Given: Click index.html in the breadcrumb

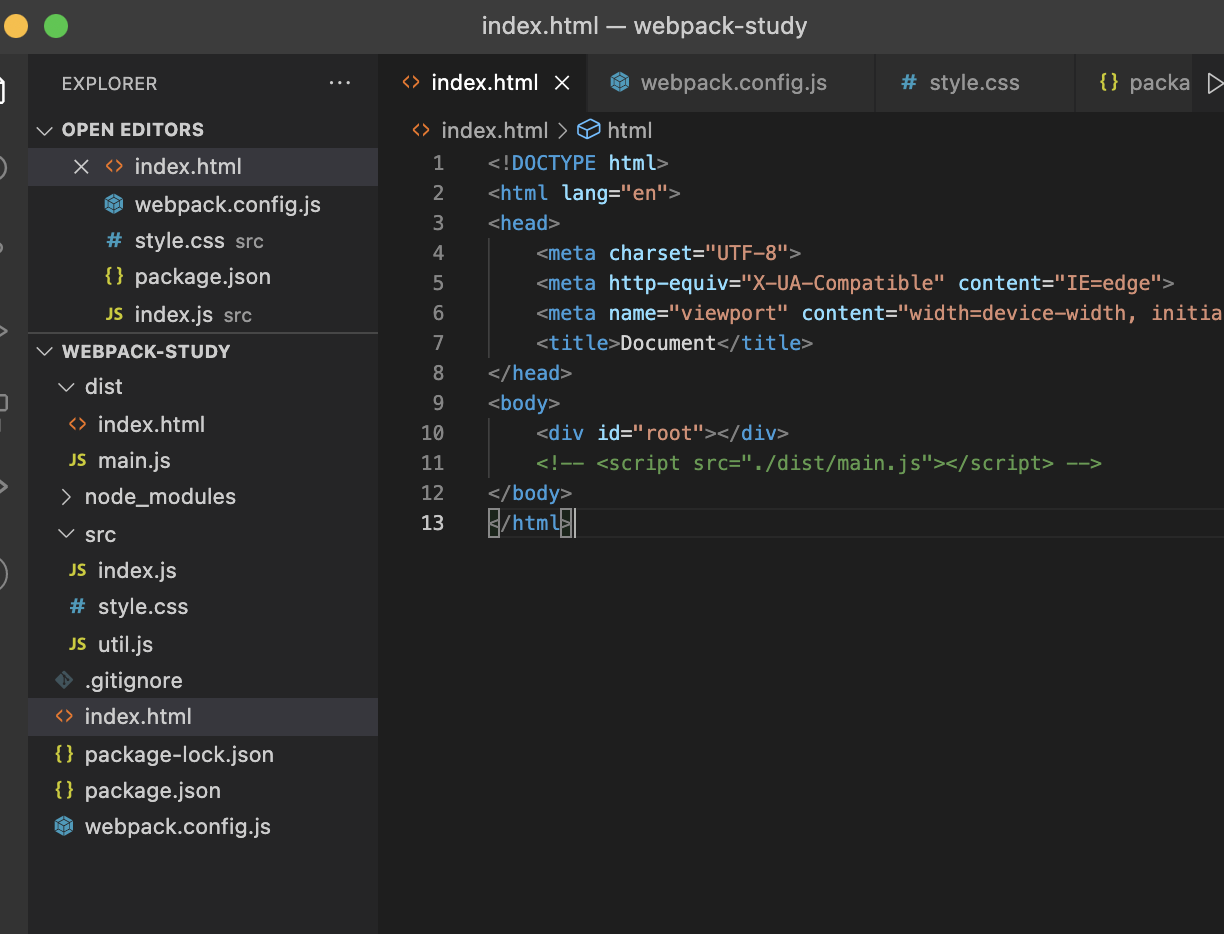Looking at the screenshot, I should pyautogui.click(x=494, y=130).
